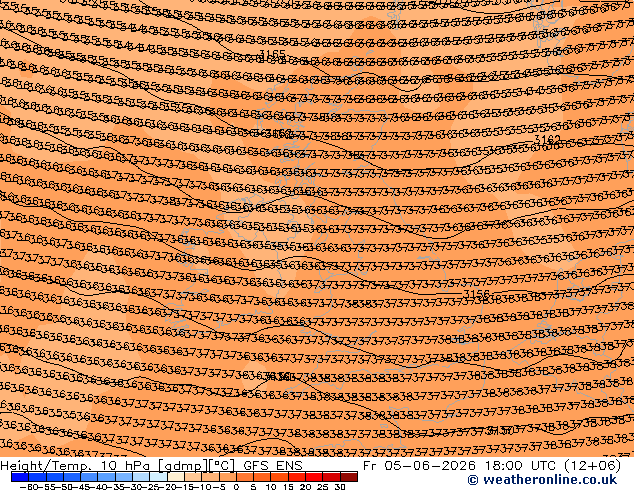This screenshot has height=490, width=634.
Task: Click the 3156 contour label
Action: 476,294
